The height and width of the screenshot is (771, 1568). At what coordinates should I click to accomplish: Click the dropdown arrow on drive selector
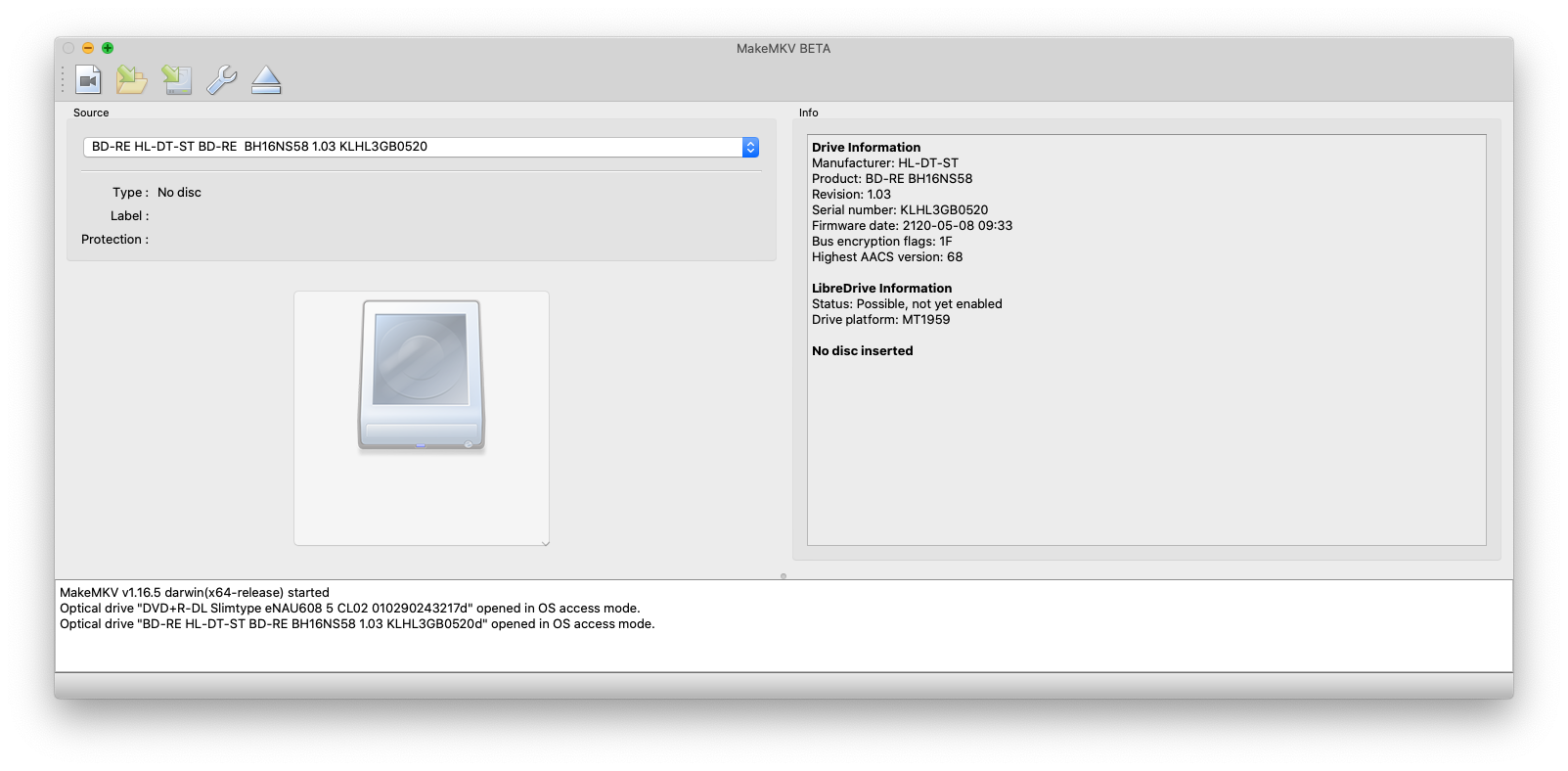750,147
